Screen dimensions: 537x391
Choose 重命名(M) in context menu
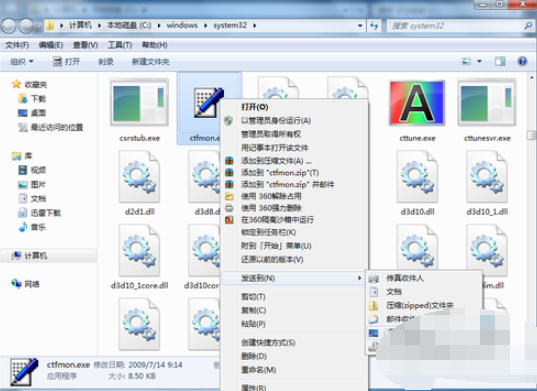(x=295, y=370)
